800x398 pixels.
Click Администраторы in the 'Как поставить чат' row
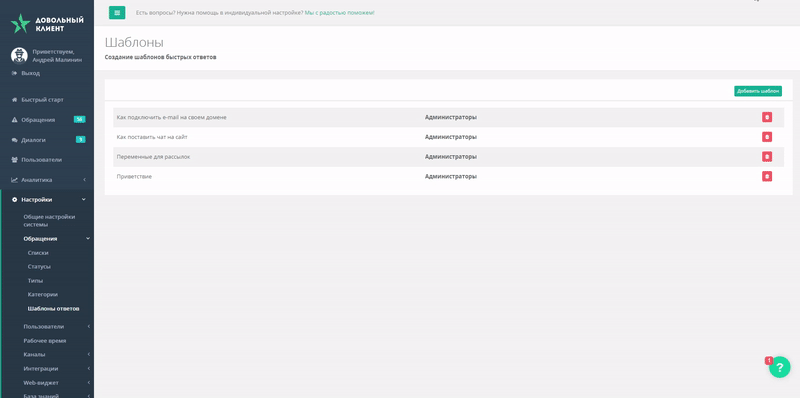[x=451, y=137]
